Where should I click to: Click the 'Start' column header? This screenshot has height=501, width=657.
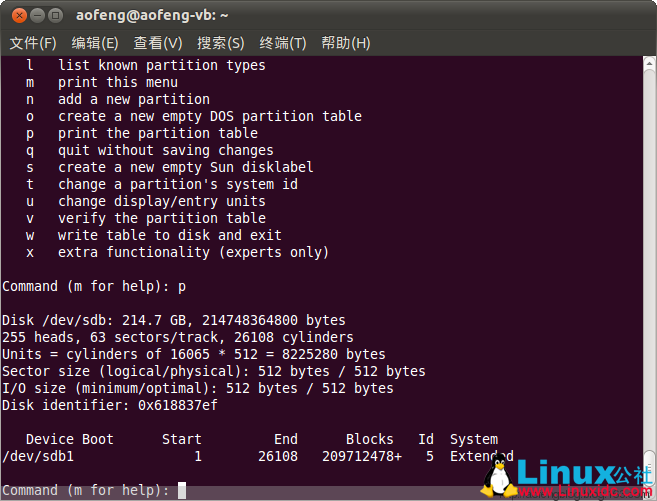182,439
